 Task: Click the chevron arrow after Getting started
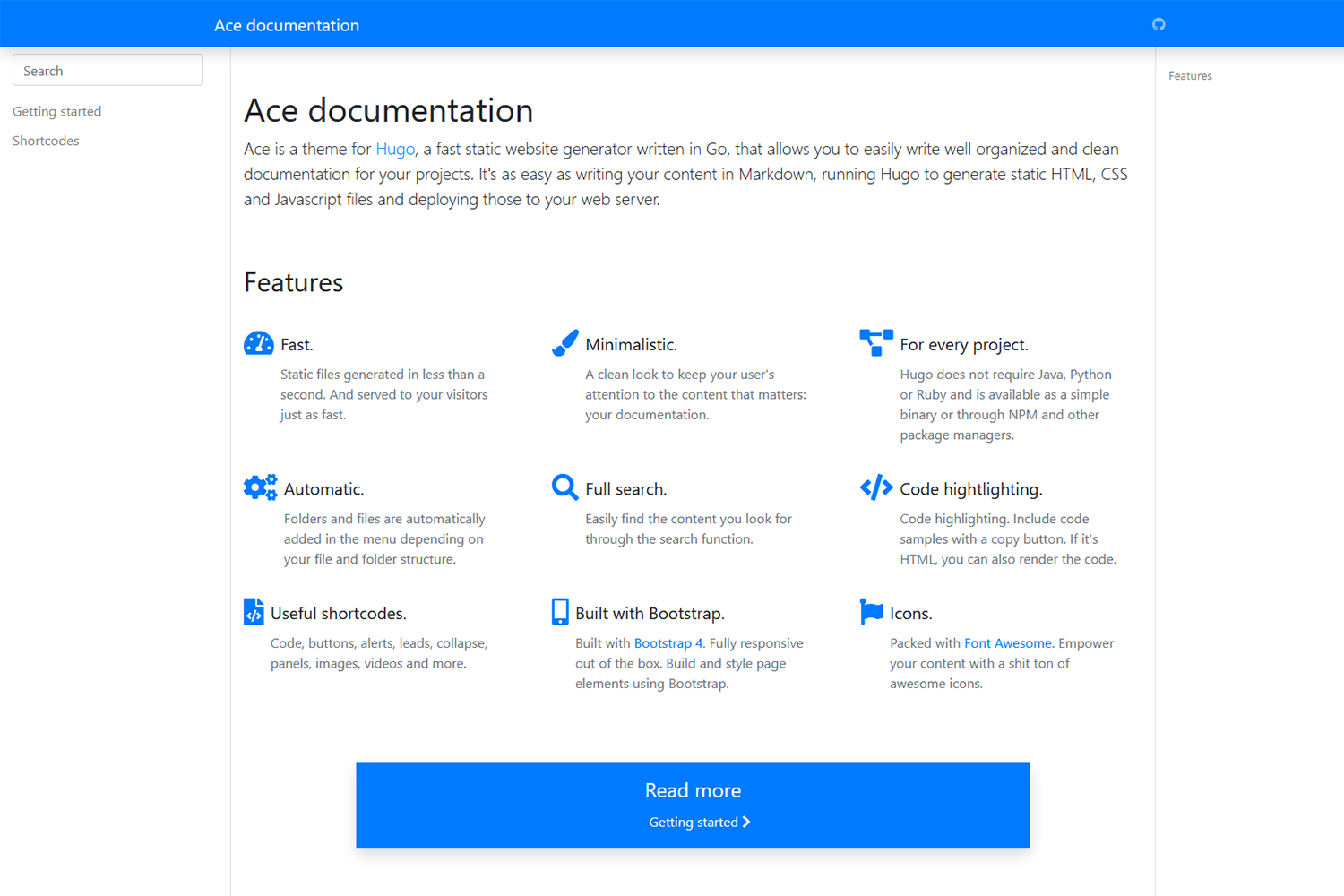click(x=746, y=822)
